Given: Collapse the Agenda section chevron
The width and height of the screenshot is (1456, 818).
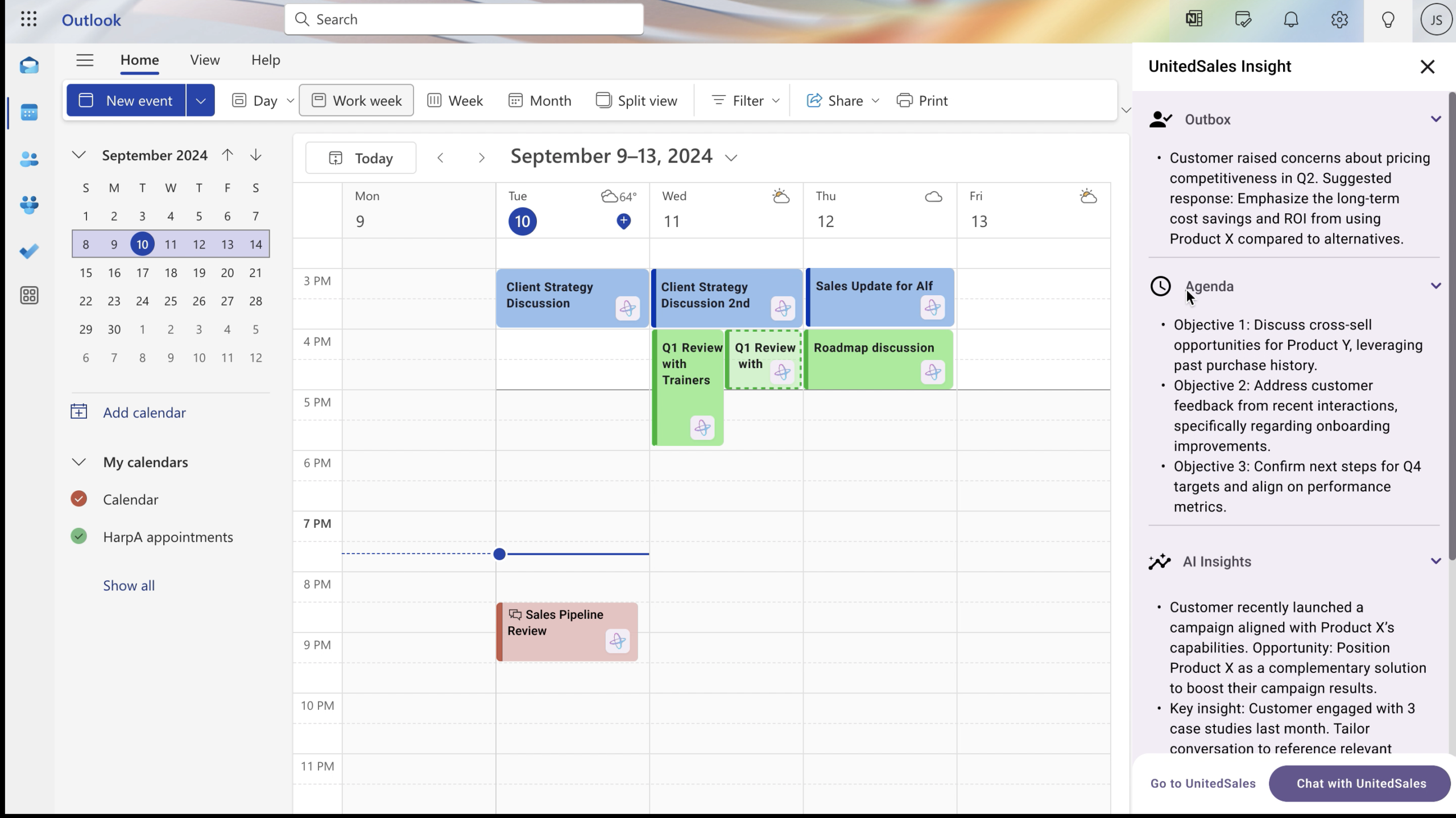Looking at the screenshot, I should [1436, 286].
